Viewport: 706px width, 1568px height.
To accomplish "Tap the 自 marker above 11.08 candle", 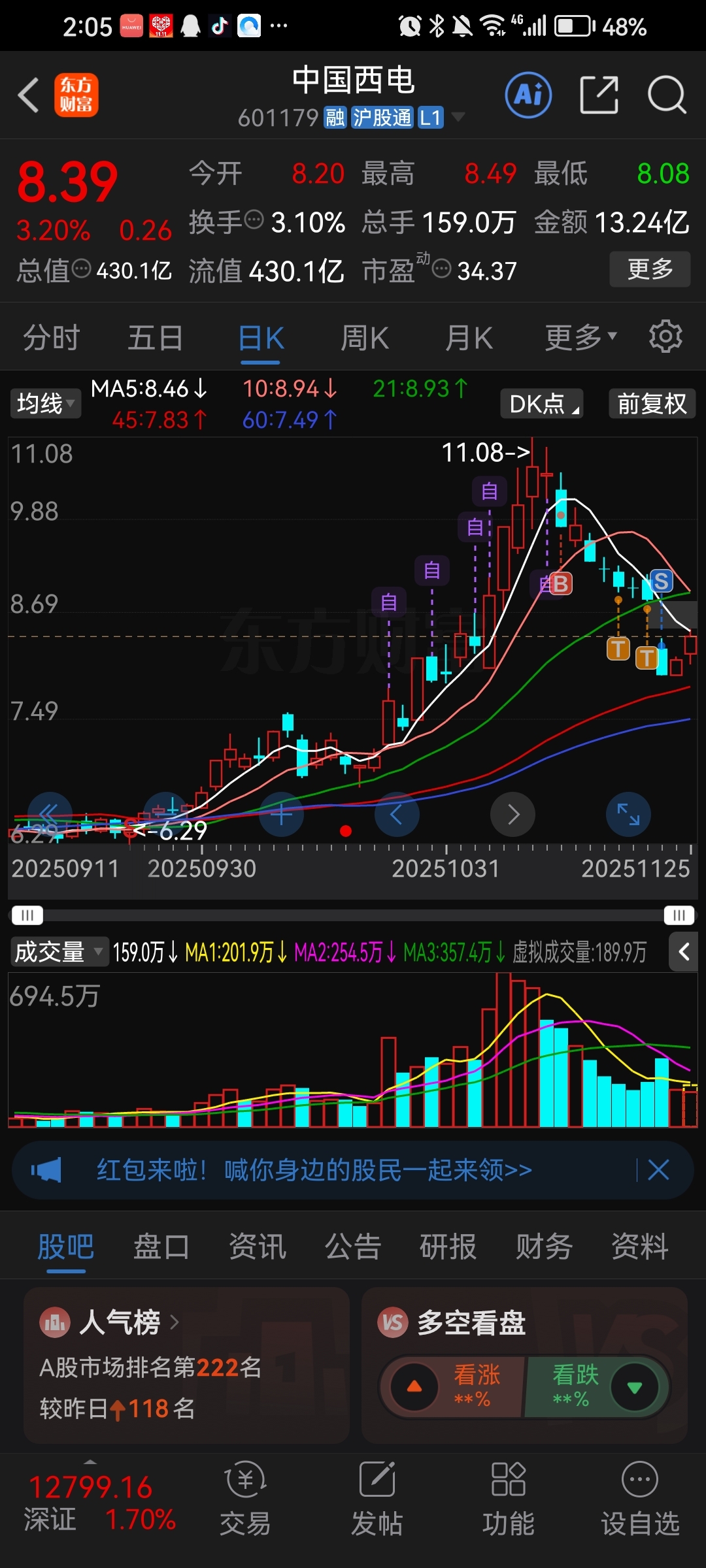I will (490, 491).
